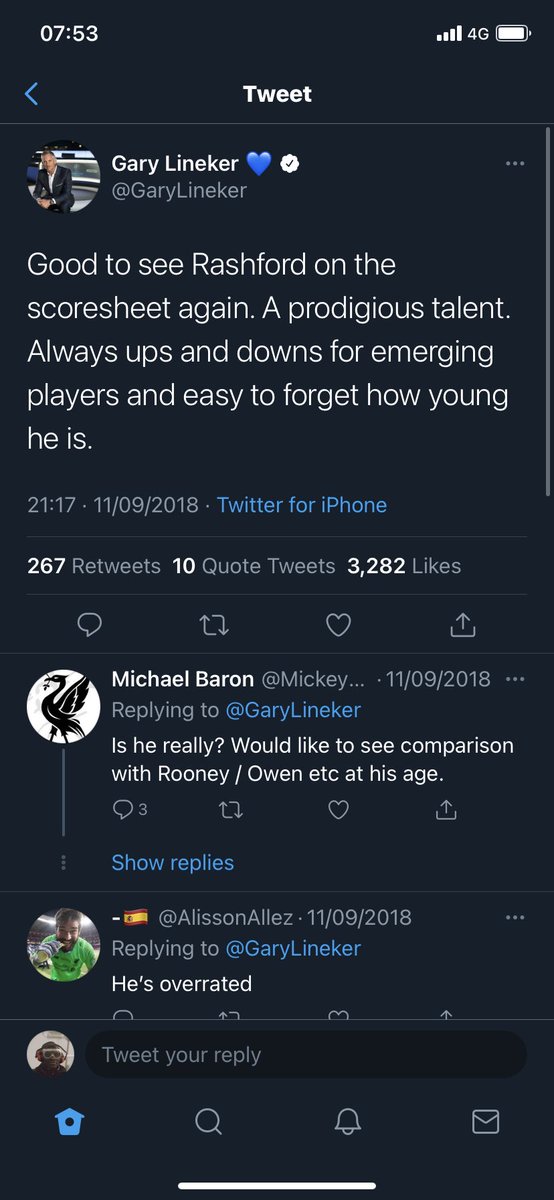Like Michael Baron's reply

339,809
